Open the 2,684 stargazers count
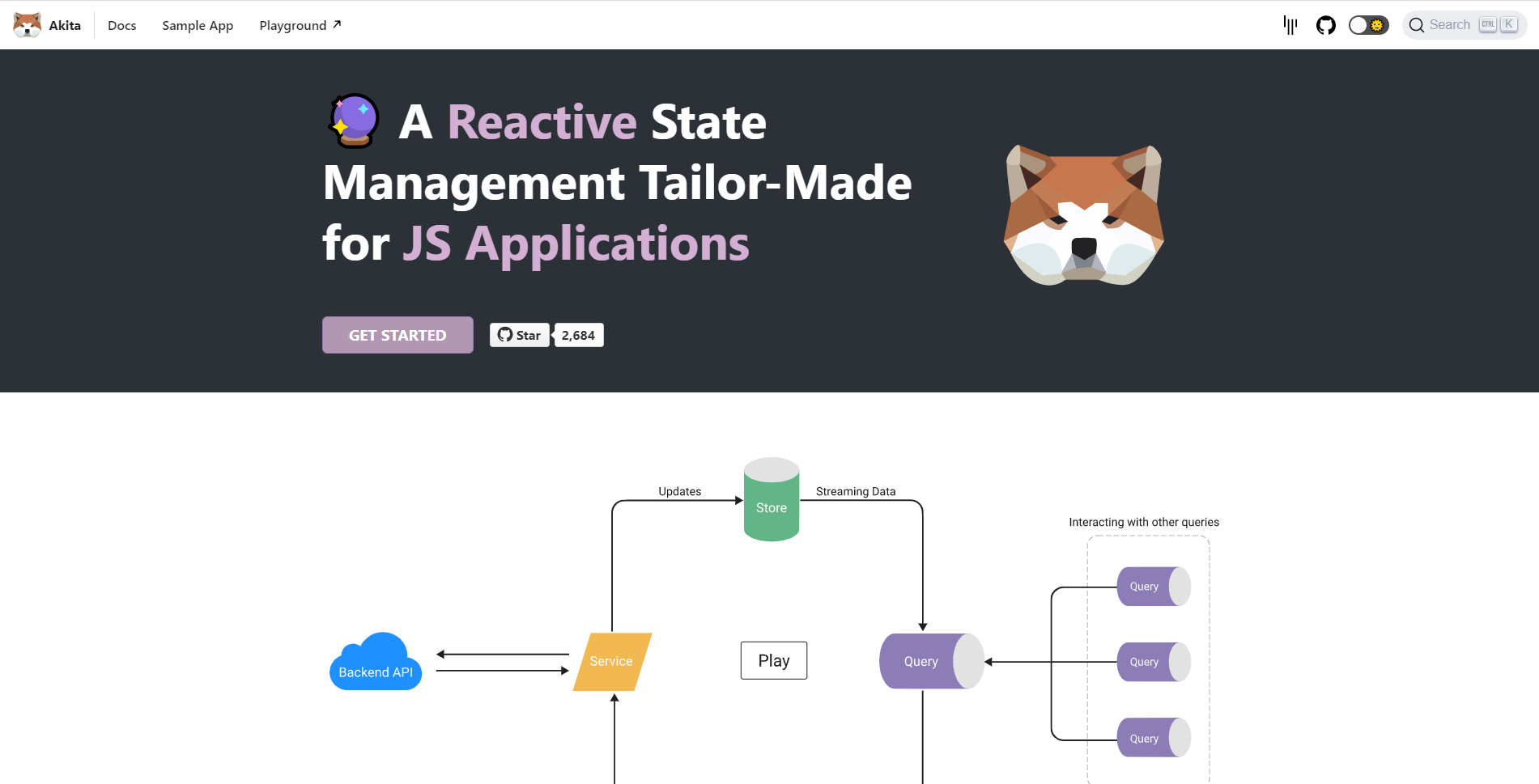This screenshot has width=1539, height=784. 578,335
